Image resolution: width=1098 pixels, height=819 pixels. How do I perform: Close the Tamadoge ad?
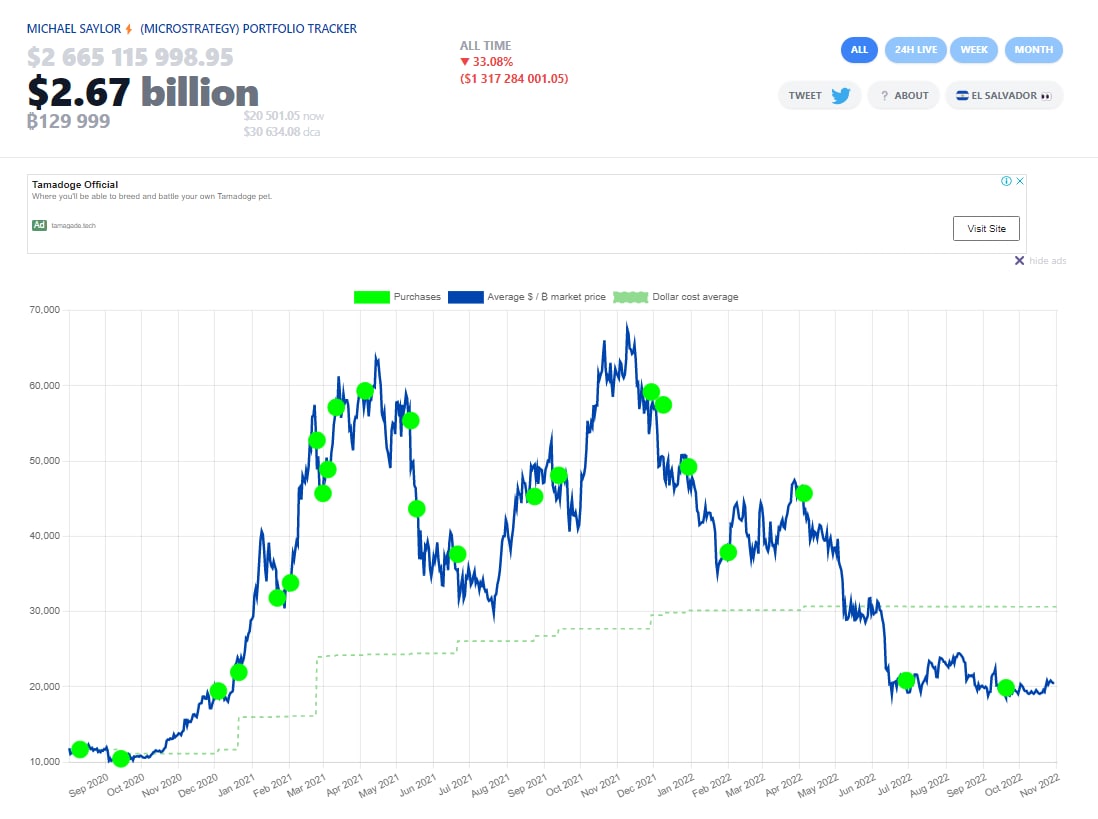click(x=1020, y=181)
